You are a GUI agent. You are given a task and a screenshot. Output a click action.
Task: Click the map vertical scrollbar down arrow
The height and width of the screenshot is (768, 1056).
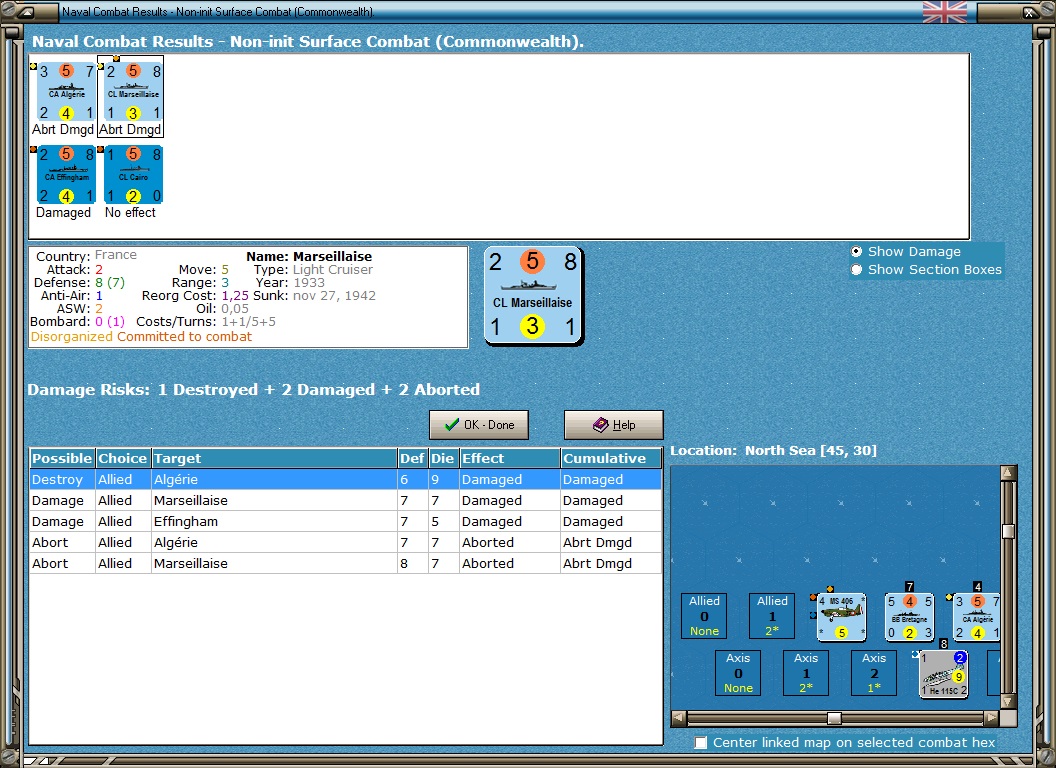click(1008, 701)
